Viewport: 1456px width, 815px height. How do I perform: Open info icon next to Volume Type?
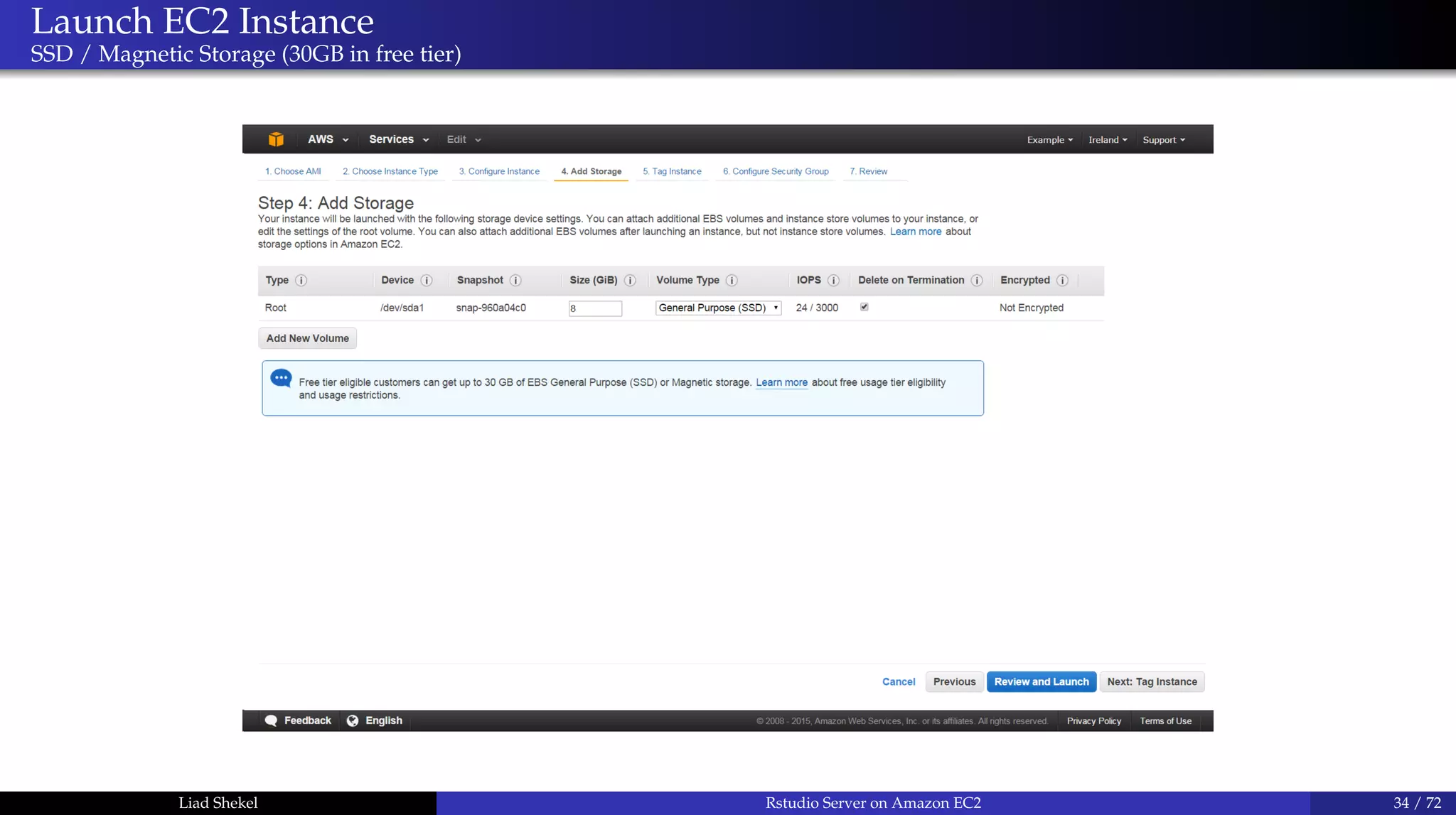click(x=732, y=281)
